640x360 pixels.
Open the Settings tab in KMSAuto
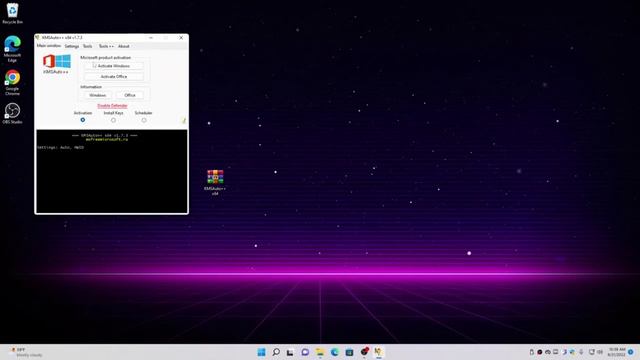pos(71,46)
